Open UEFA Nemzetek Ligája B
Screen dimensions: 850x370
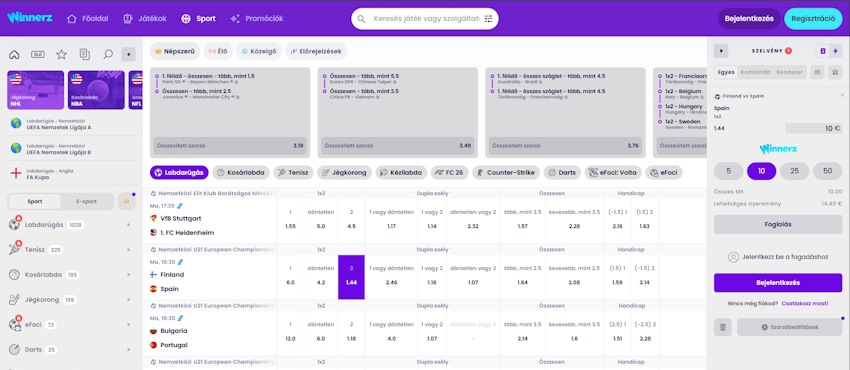[x=72, y=149]
